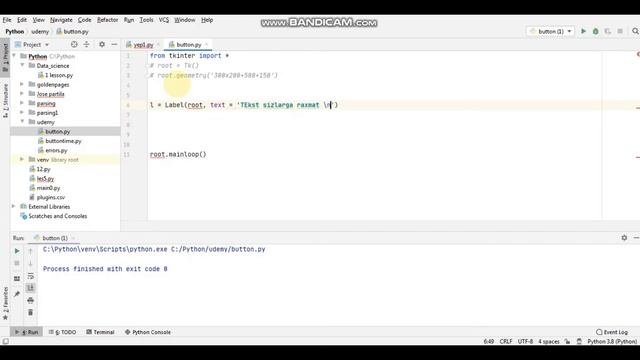
Task: Click the Collapse All icon in Project panel
Action: pyautogui.click(x=87, y=44)
